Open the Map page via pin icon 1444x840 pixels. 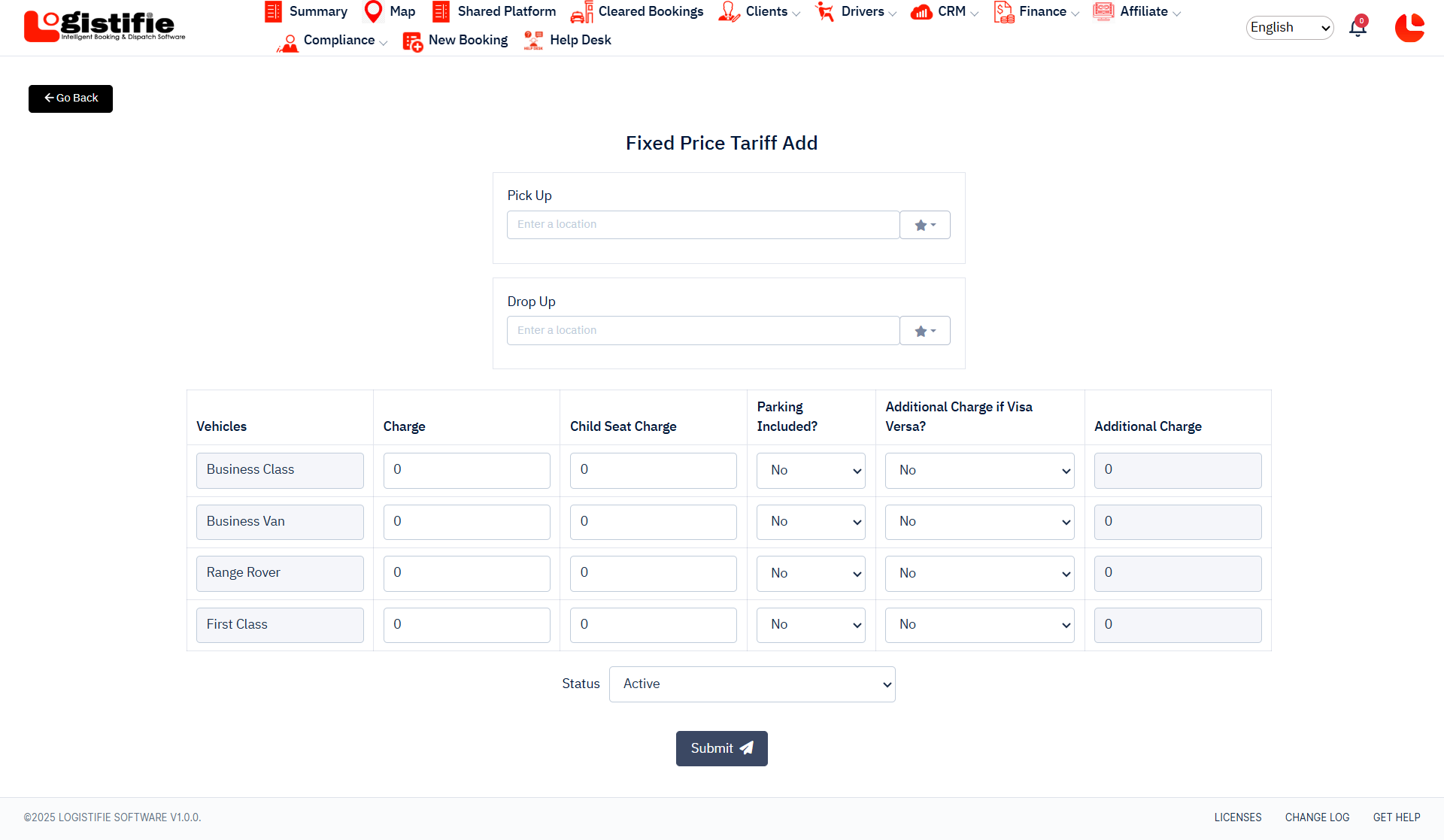click(373, 11)
